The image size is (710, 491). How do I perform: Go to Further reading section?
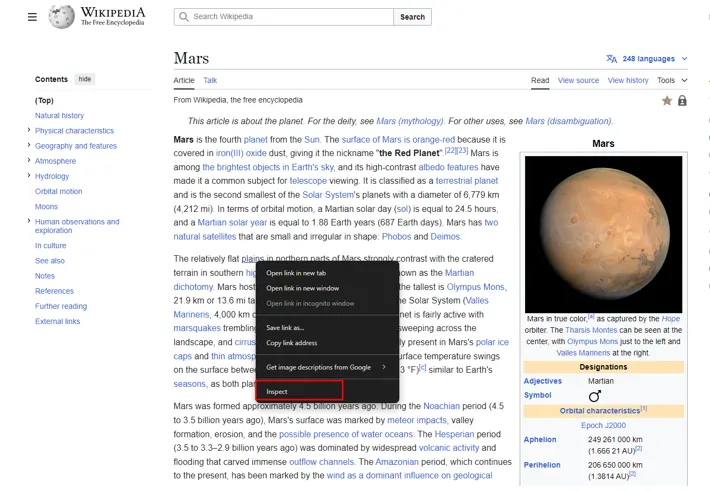click(x=61, y=306)
